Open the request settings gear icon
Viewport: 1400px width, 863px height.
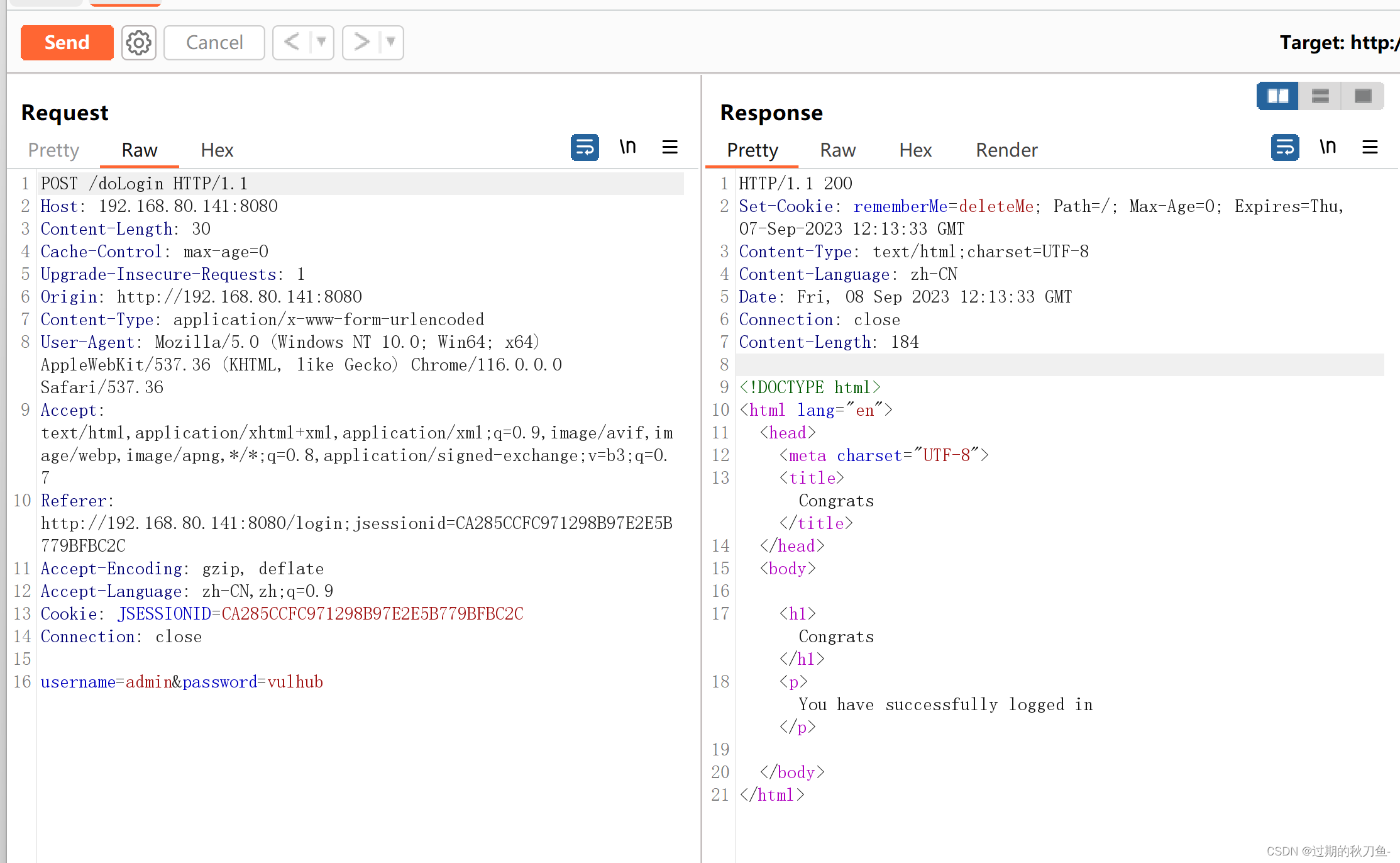coord(138,43)
